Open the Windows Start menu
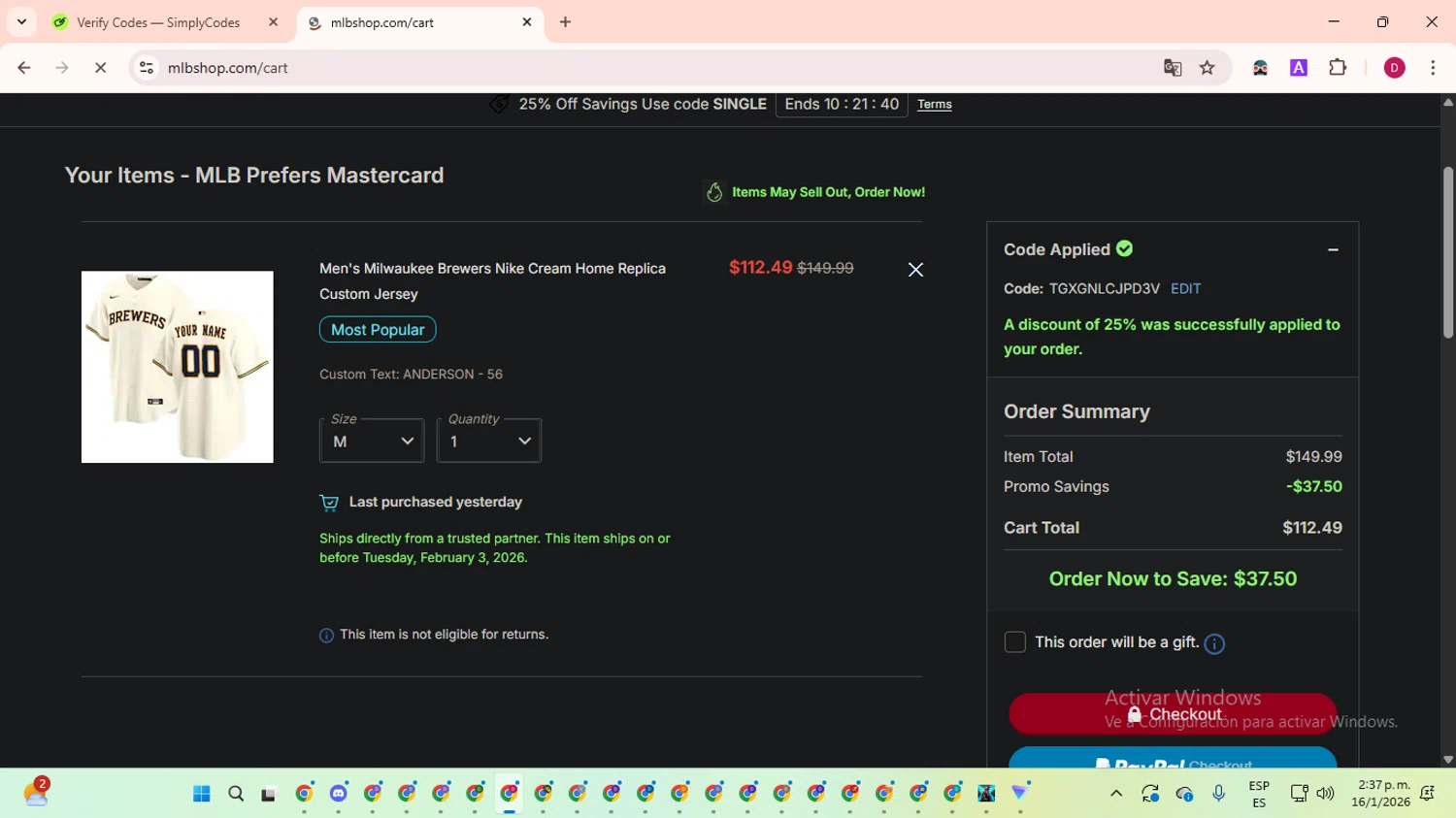The height and width of the screenshot is (818, 1456). 201,794
